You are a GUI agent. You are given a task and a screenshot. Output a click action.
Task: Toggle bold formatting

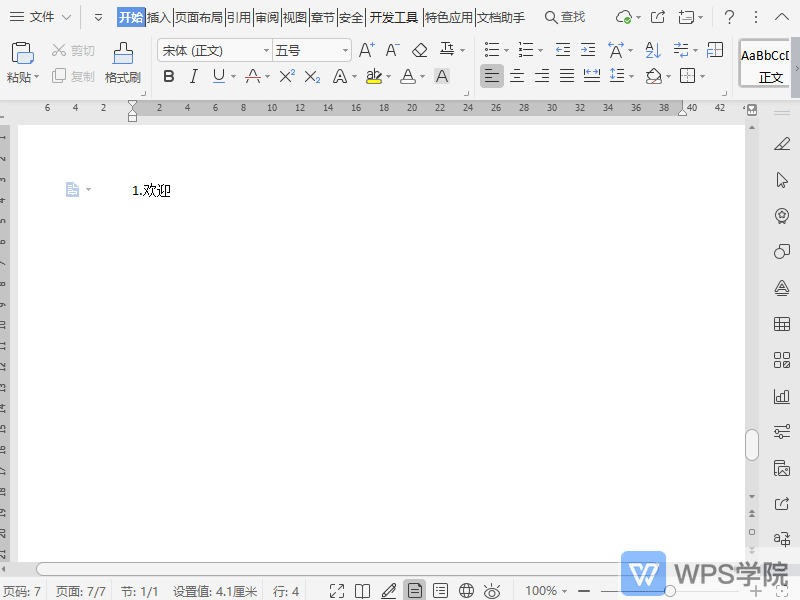(x=168, y=76)
